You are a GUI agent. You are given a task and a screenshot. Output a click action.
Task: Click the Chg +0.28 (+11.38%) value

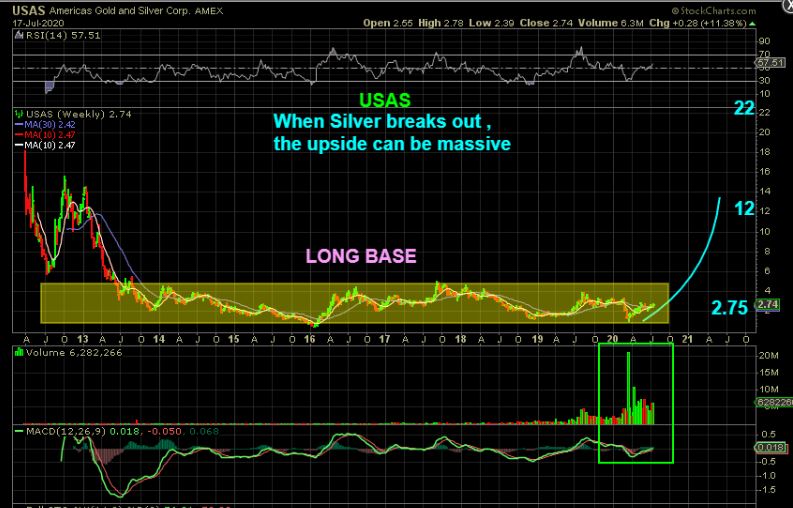pyautogui.click(x=698, y=23)
